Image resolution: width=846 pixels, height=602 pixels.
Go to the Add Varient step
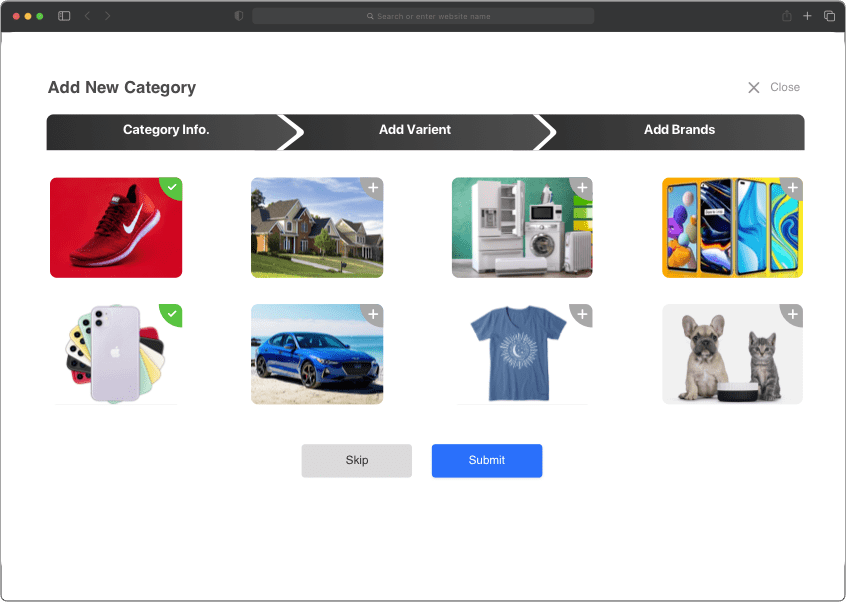click(x=415, y=130)
